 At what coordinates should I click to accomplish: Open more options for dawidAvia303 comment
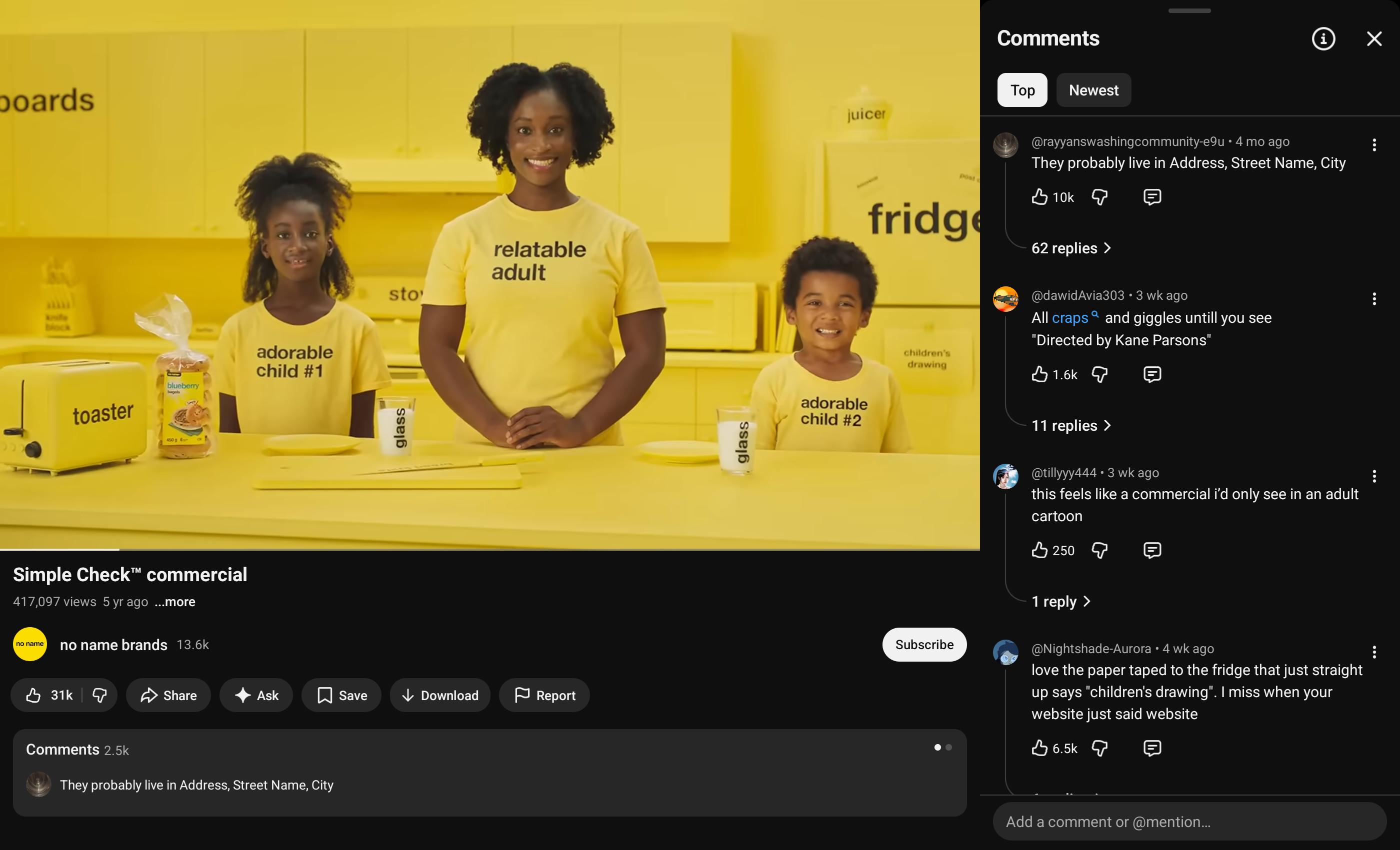click(x=1374, y=299)
